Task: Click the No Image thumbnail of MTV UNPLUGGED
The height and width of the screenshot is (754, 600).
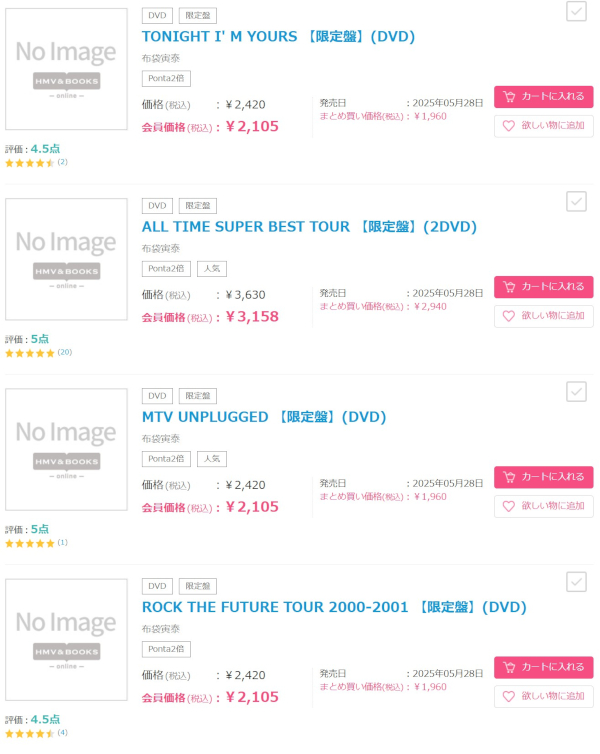Action: coord(66,450)
